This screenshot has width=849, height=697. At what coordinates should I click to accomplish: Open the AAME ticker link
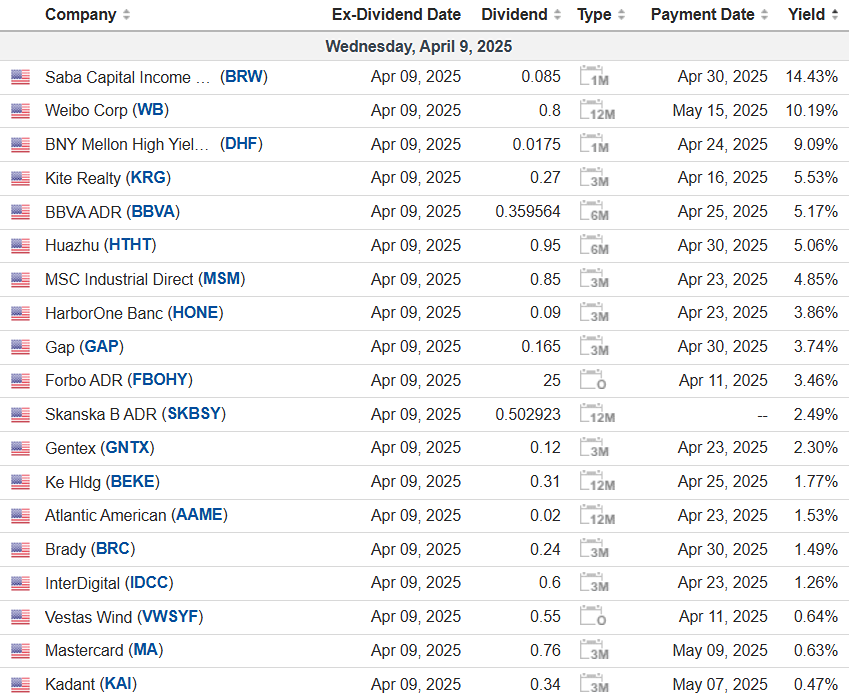(200, 514)
